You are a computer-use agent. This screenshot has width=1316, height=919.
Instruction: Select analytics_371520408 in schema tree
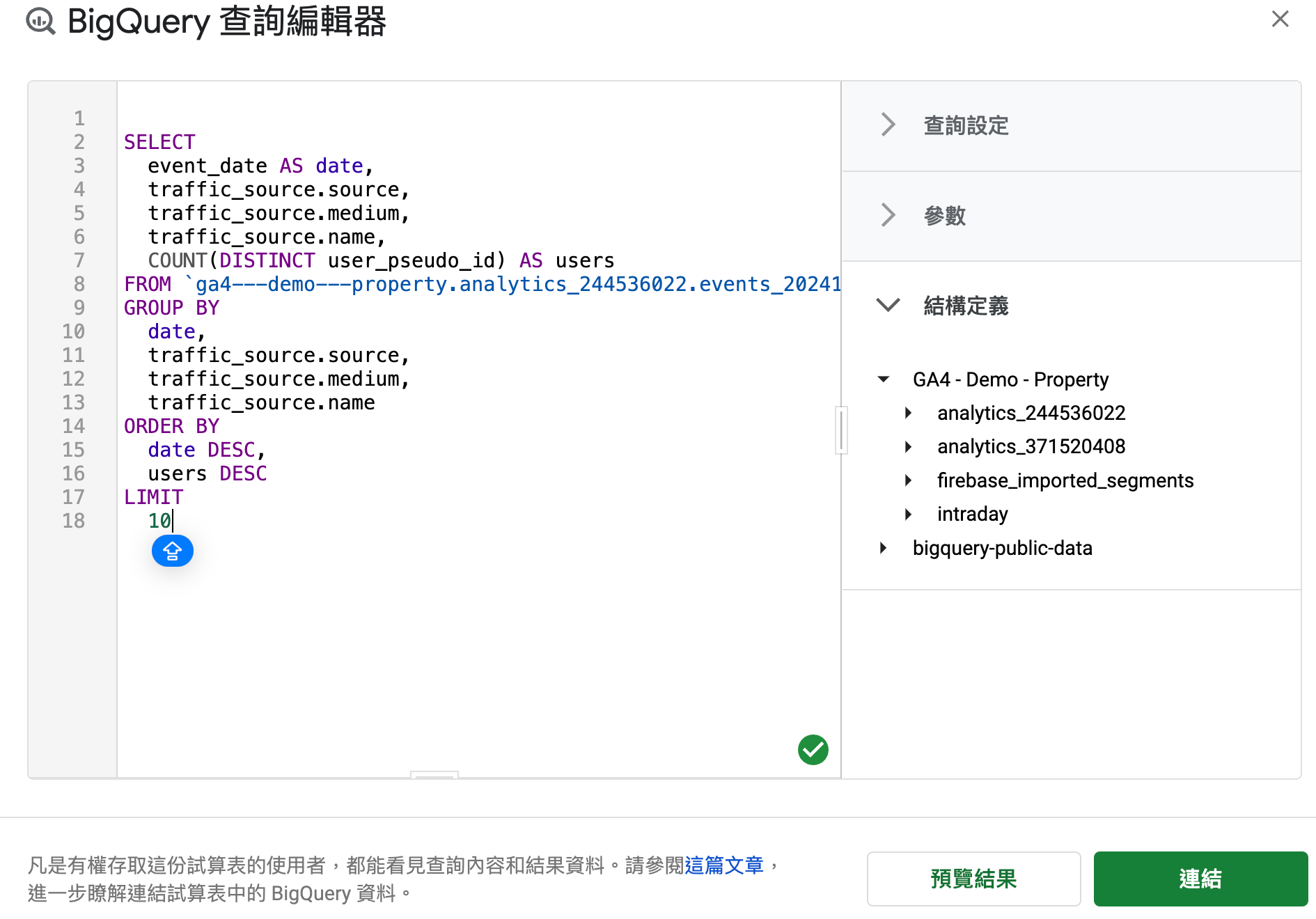(x=1031, y=446)
